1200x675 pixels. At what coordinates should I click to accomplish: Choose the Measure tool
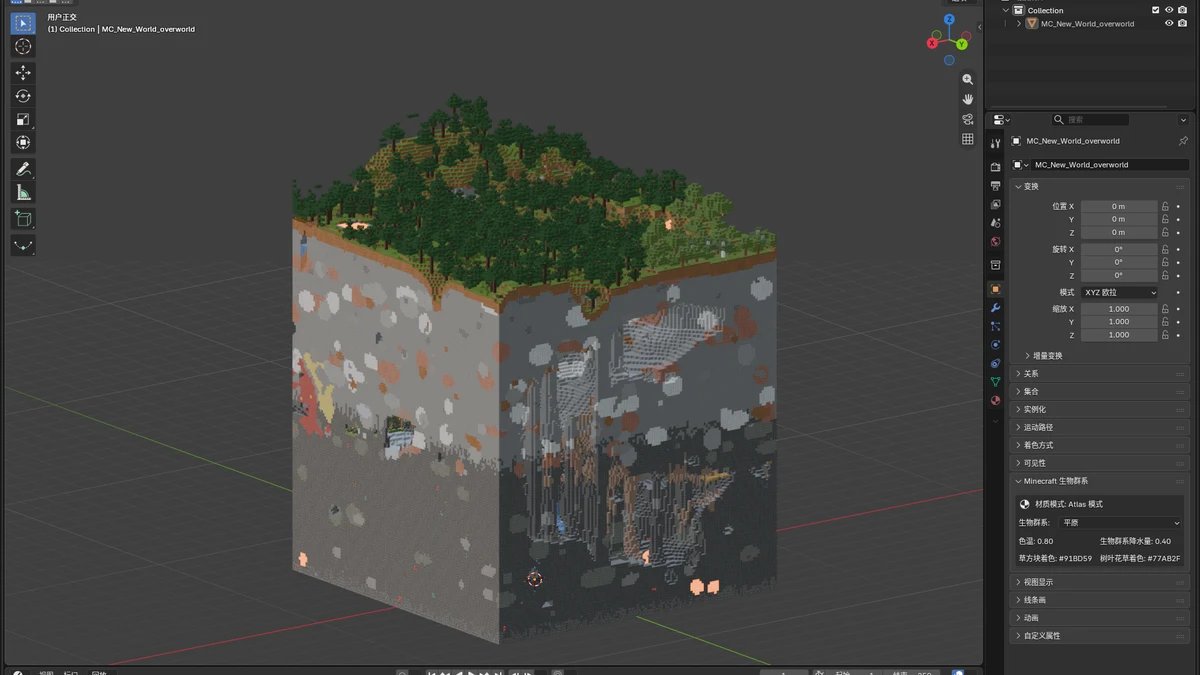coord(23,193)
